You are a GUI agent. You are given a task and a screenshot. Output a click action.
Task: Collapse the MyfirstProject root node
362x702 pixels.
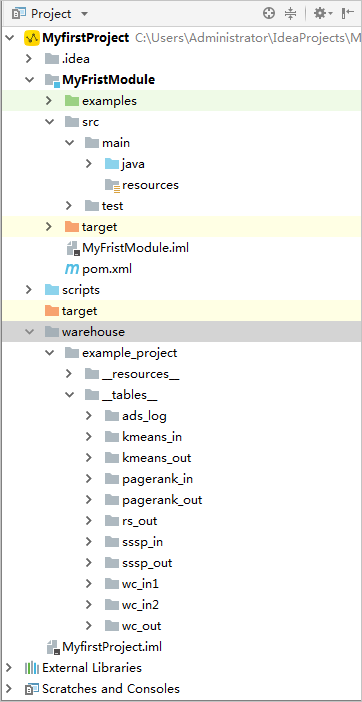click(9, 38)
